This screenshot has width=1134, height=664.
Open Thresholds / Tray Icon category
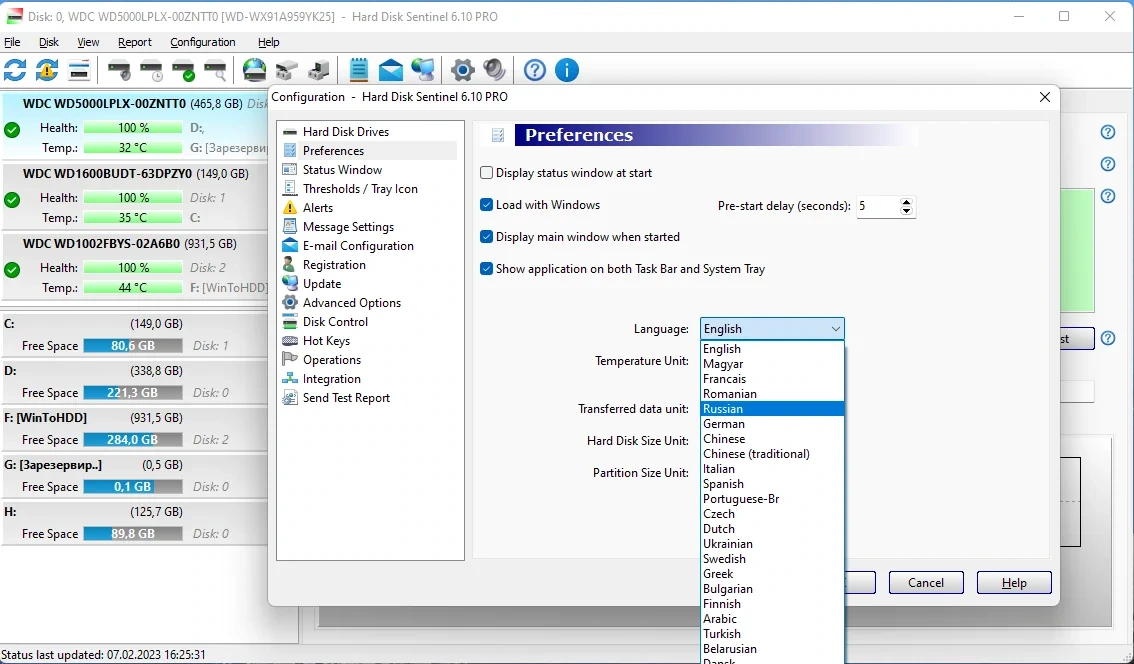point(359,189)
